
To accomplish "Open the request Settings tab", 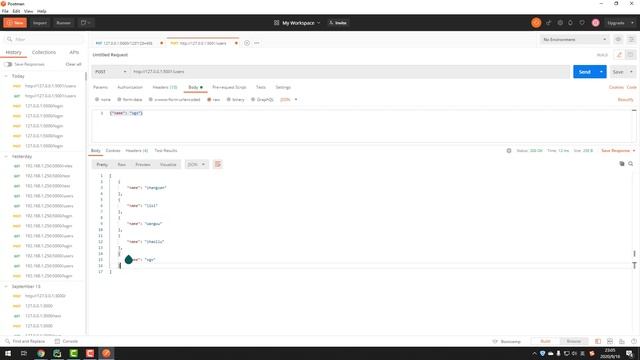I will [283, 87].
